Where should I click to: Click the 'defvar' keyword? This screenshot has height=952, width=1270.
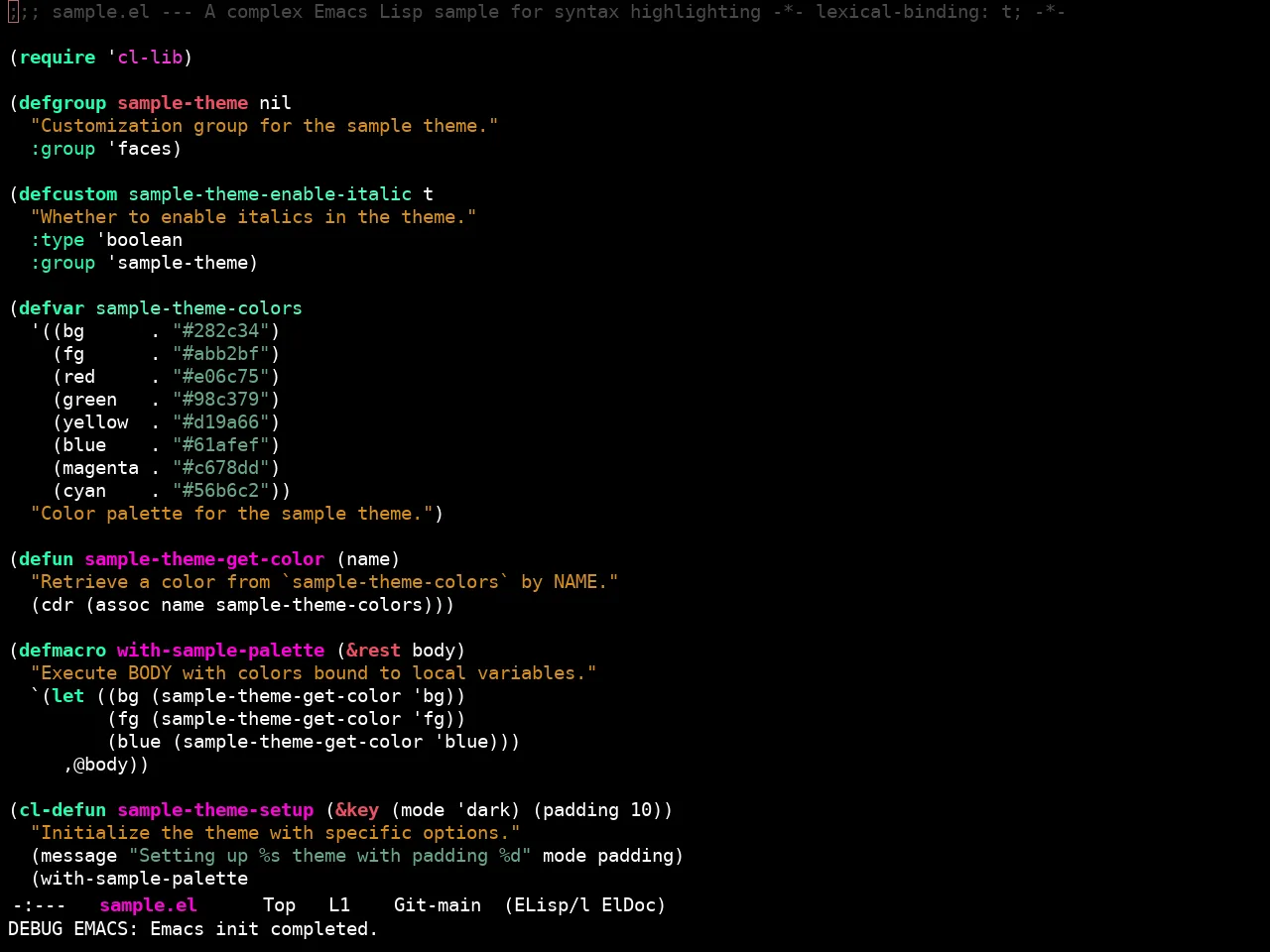pyautogui.click(x=52, y=308)
